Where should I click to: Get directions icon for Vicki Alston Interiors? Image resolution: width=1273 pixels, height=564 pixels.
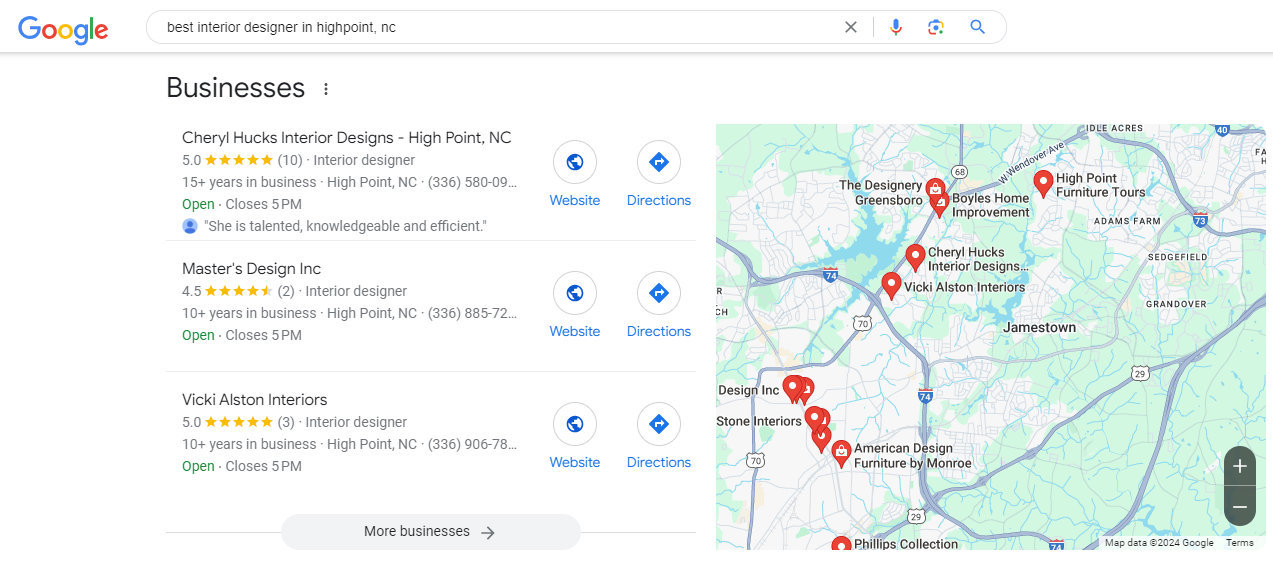tap(659, 424)
